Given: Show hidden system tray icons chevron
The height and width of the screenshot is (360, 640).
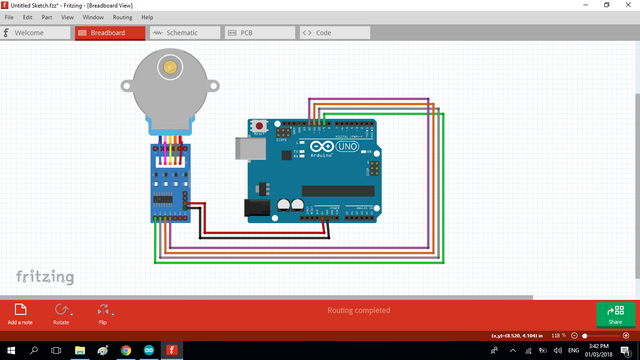Looking at the screenshot, I should [513, 351].
